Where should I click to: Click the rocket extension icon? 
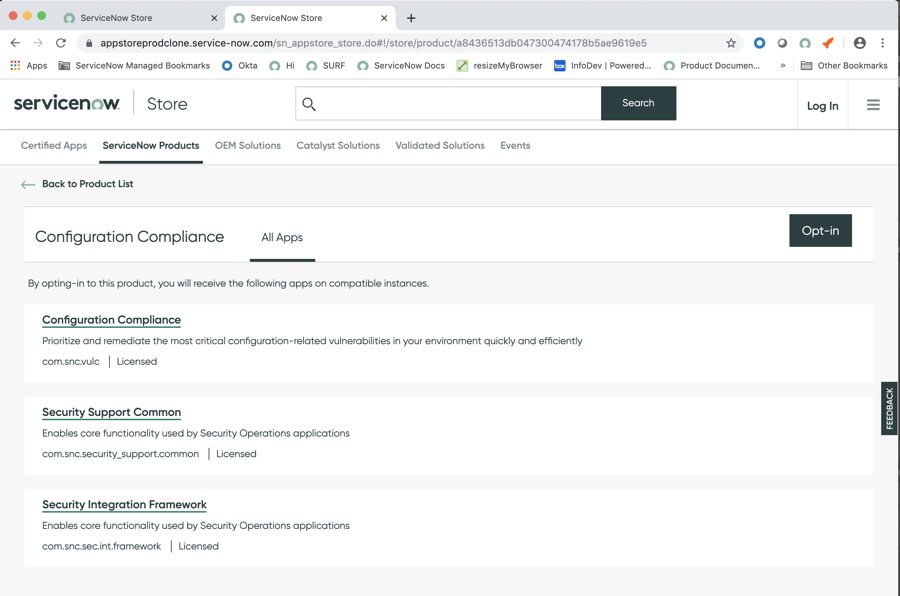(x=828, y=43)
